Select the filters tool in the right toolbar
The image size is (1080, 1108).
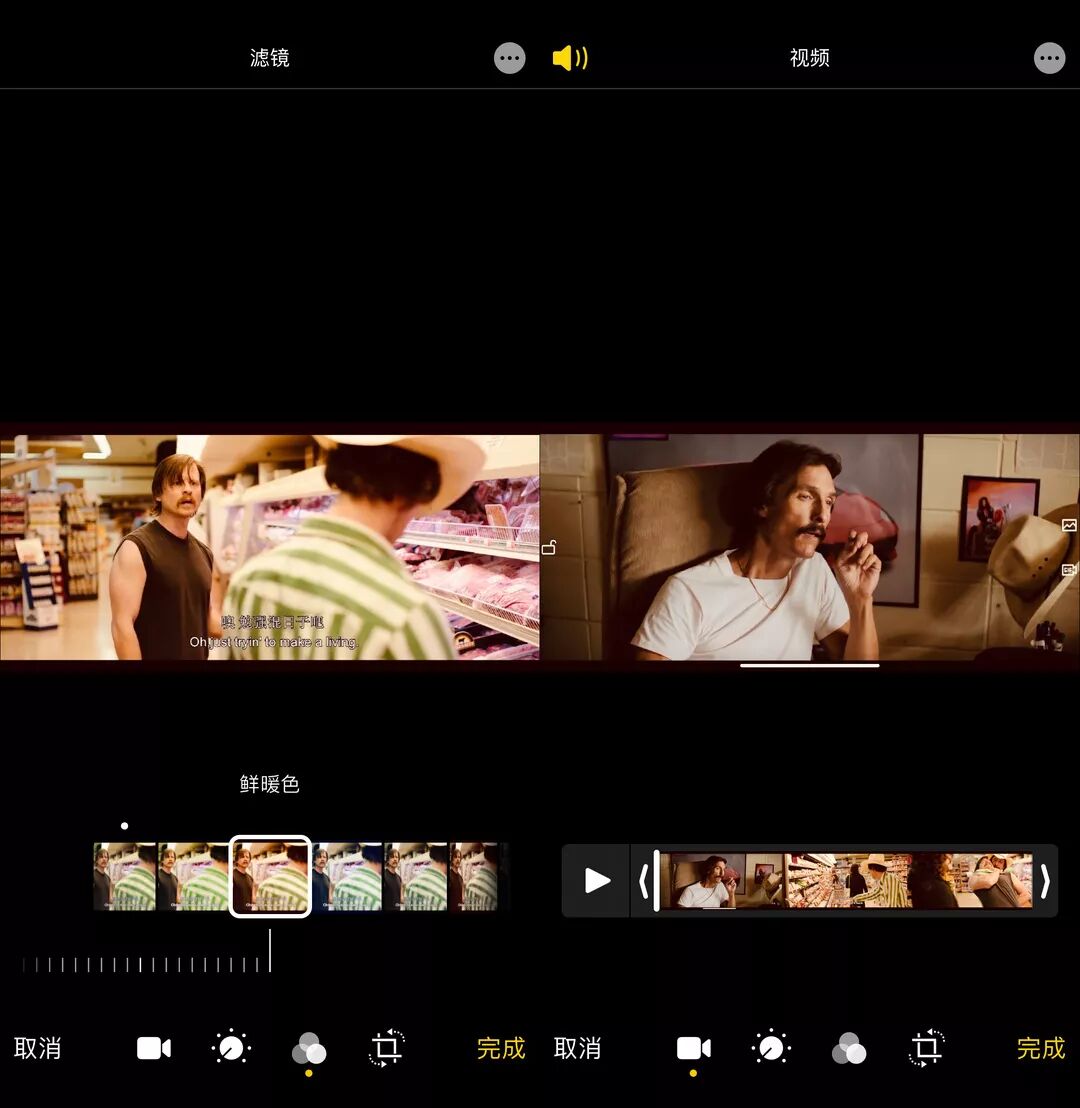[x=849, y=1049]
